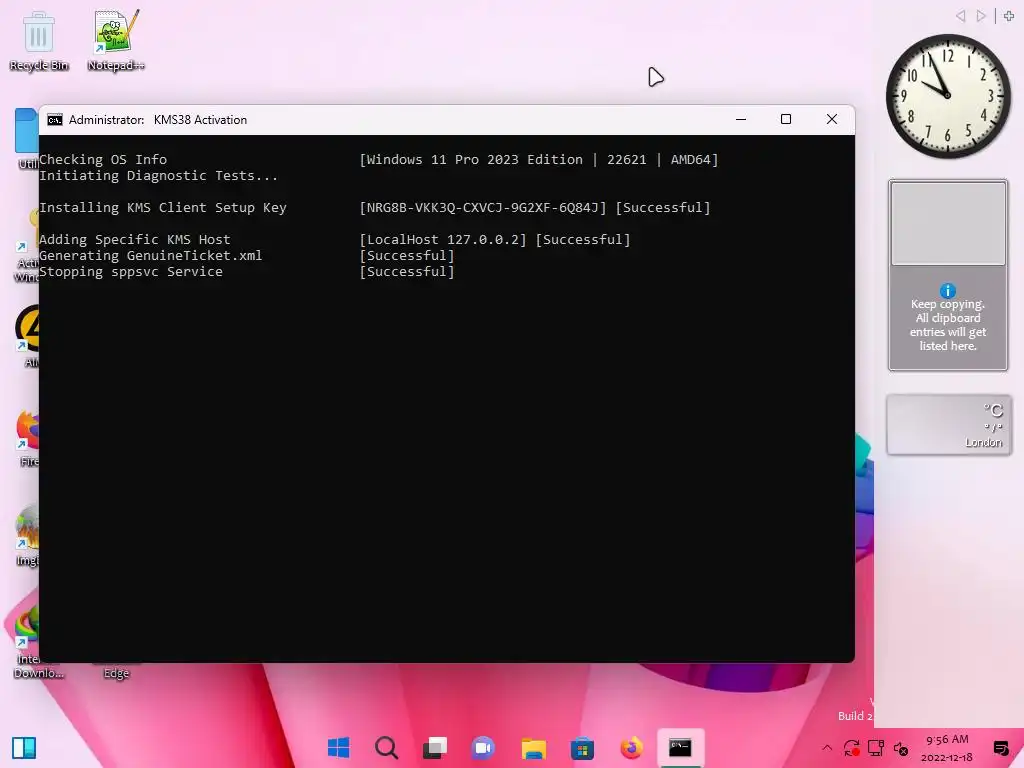Click the line Generating GenuineTicket.xml
The width and height of the screenshot is (1024, 768).
tap(150, 256)
